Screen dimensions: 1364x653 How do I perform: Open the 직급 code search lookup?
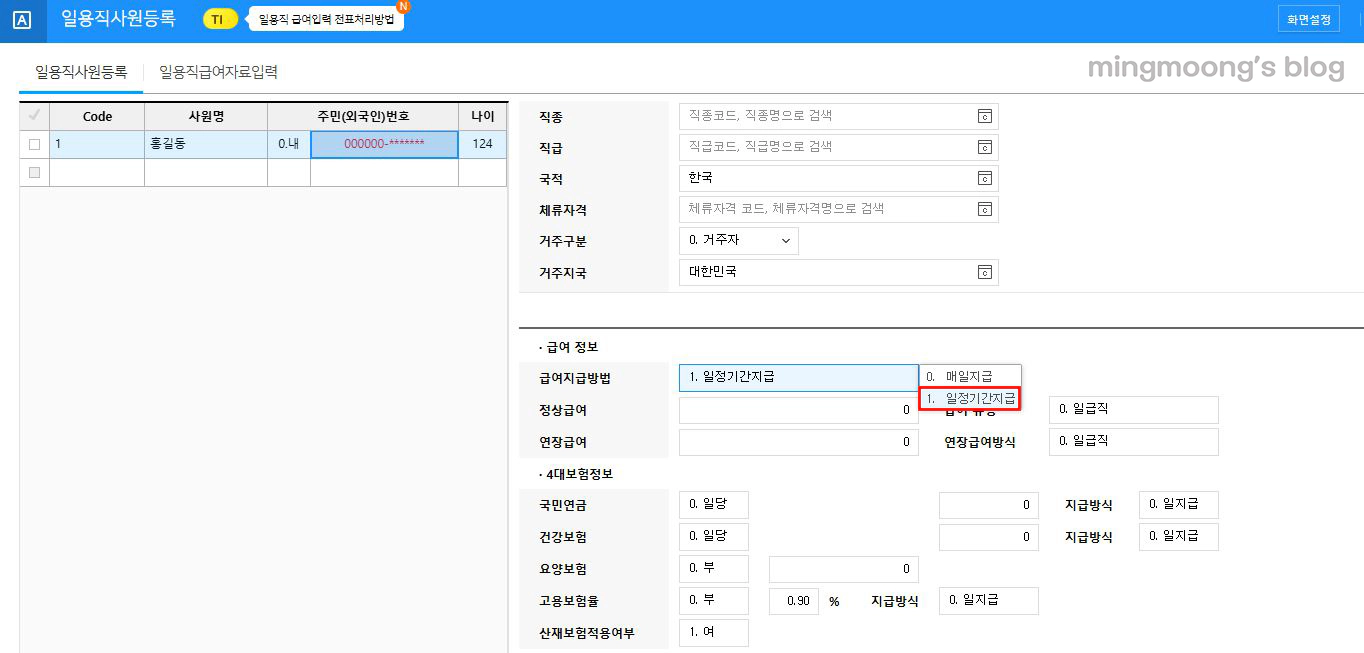tap(986, 147)
